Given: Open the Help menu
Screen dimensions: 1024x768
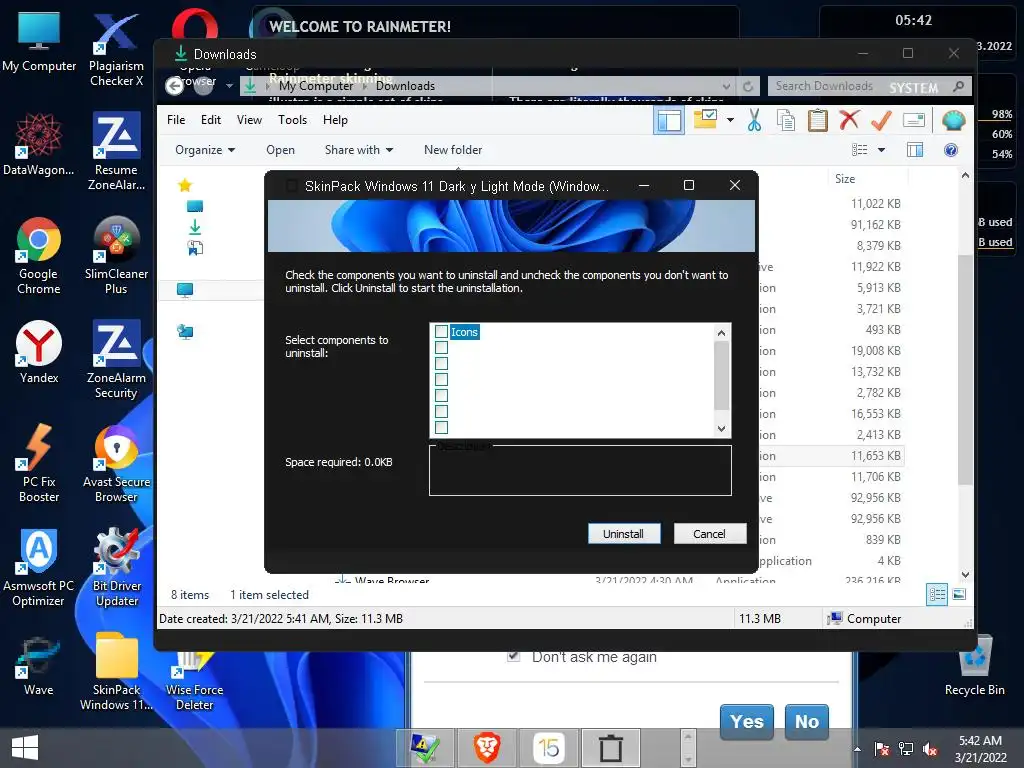Looking at the screenshot, I should pyautogui.click(x=335, y=120).
